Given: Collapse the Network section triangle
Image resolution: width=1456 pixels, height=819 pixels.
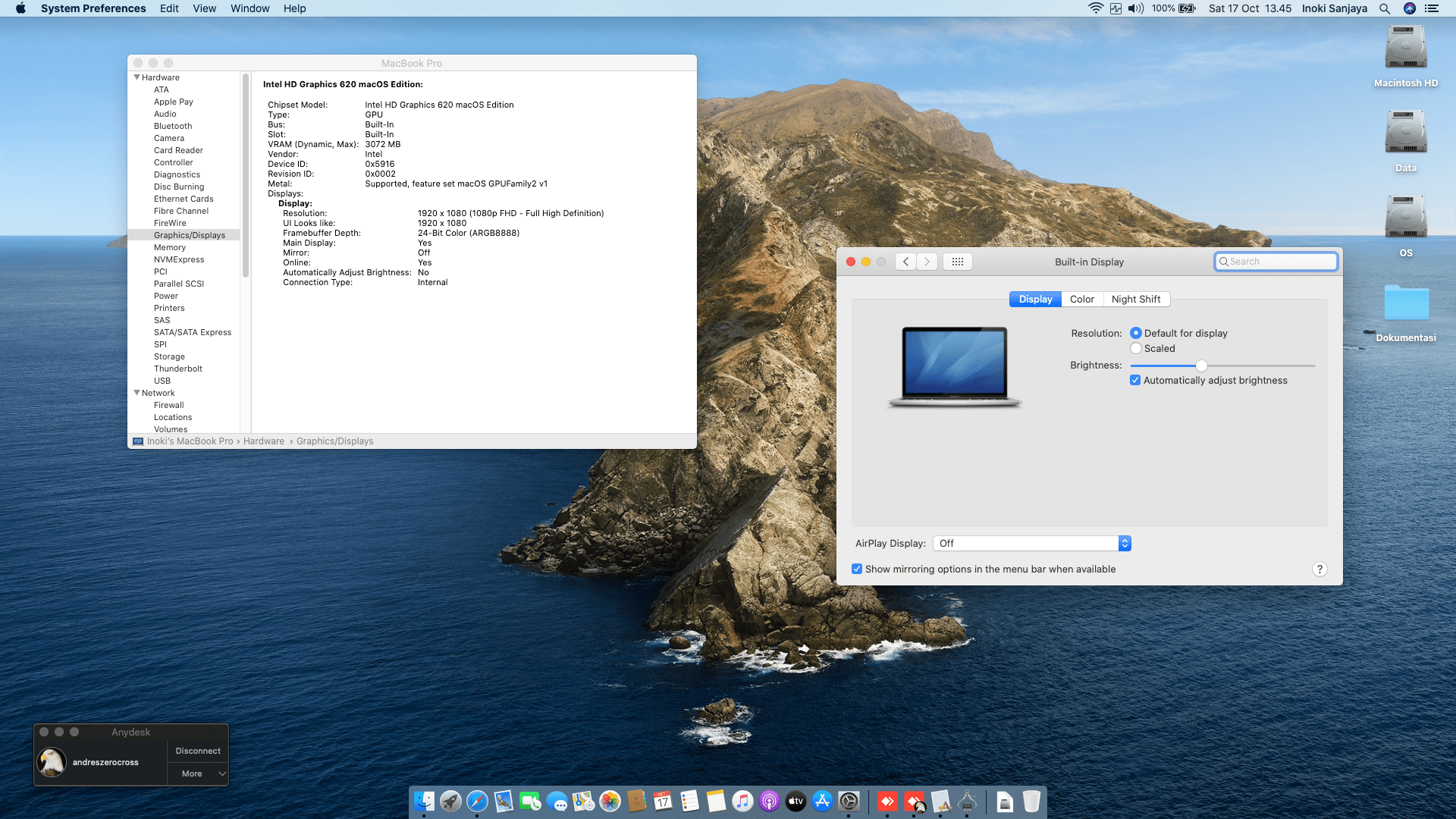Looking at the screenshot, I should click(137, 393).
